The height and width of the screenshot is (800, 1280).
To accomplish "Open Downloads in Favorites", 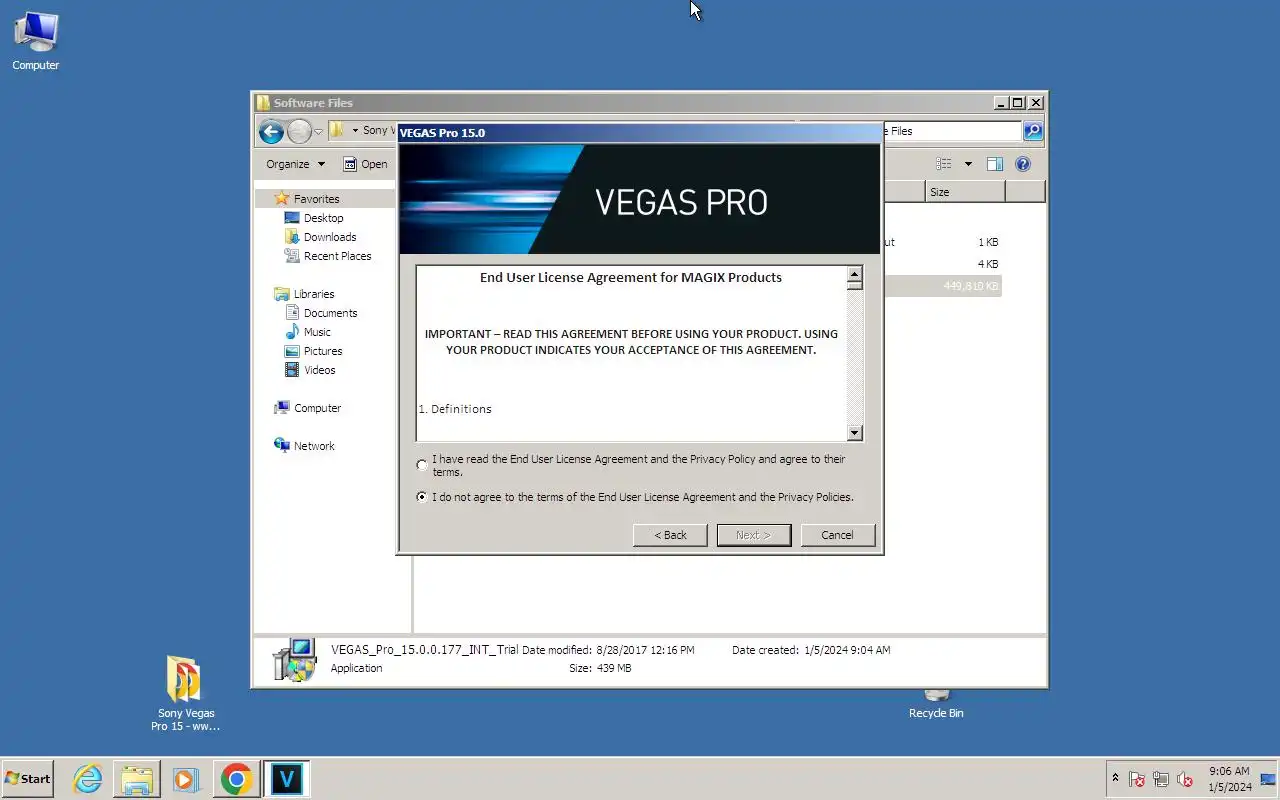I will coord(330,237).
